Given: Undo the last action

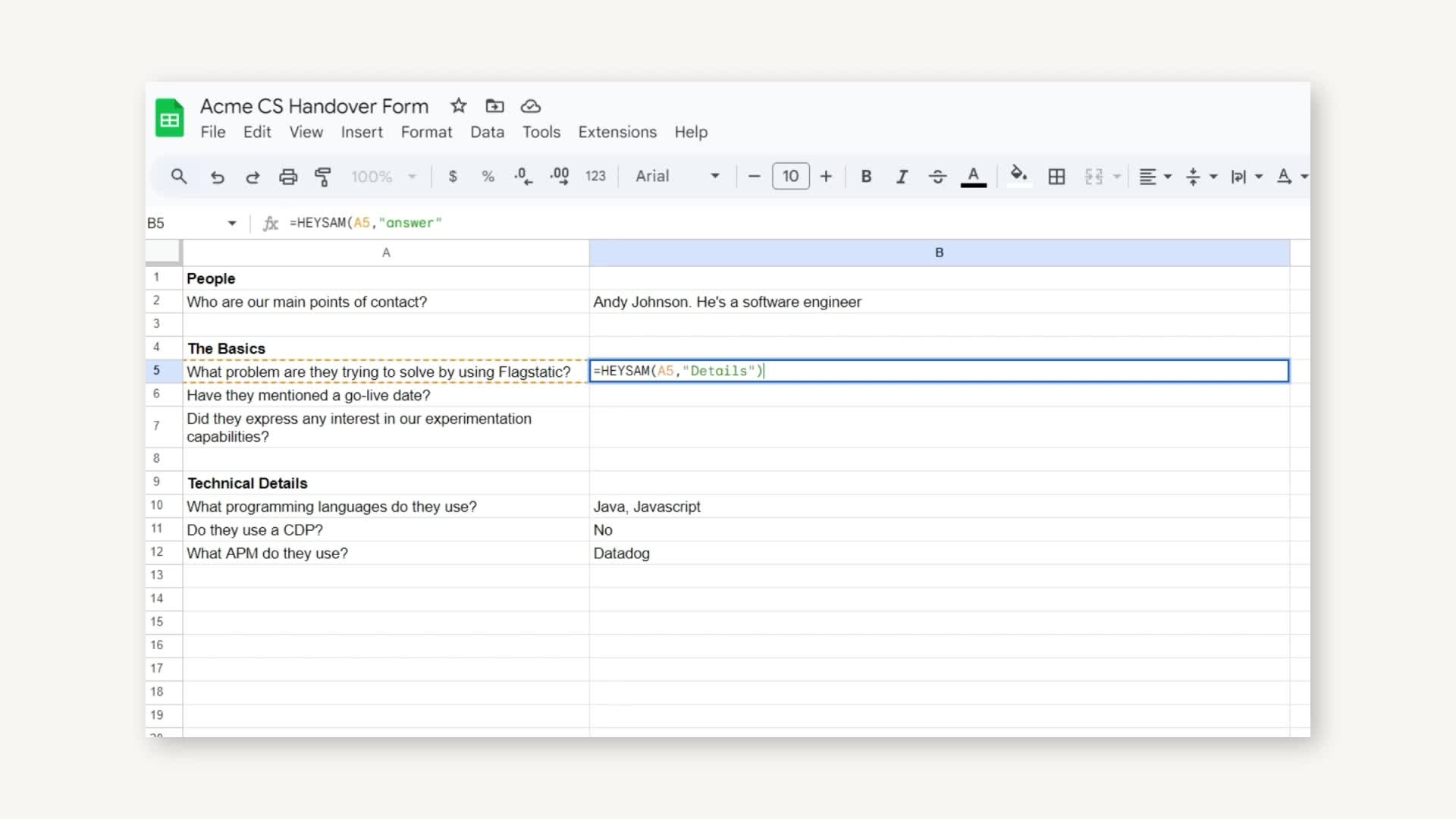Looking at the screenshot, I should [x=217, y=177].
